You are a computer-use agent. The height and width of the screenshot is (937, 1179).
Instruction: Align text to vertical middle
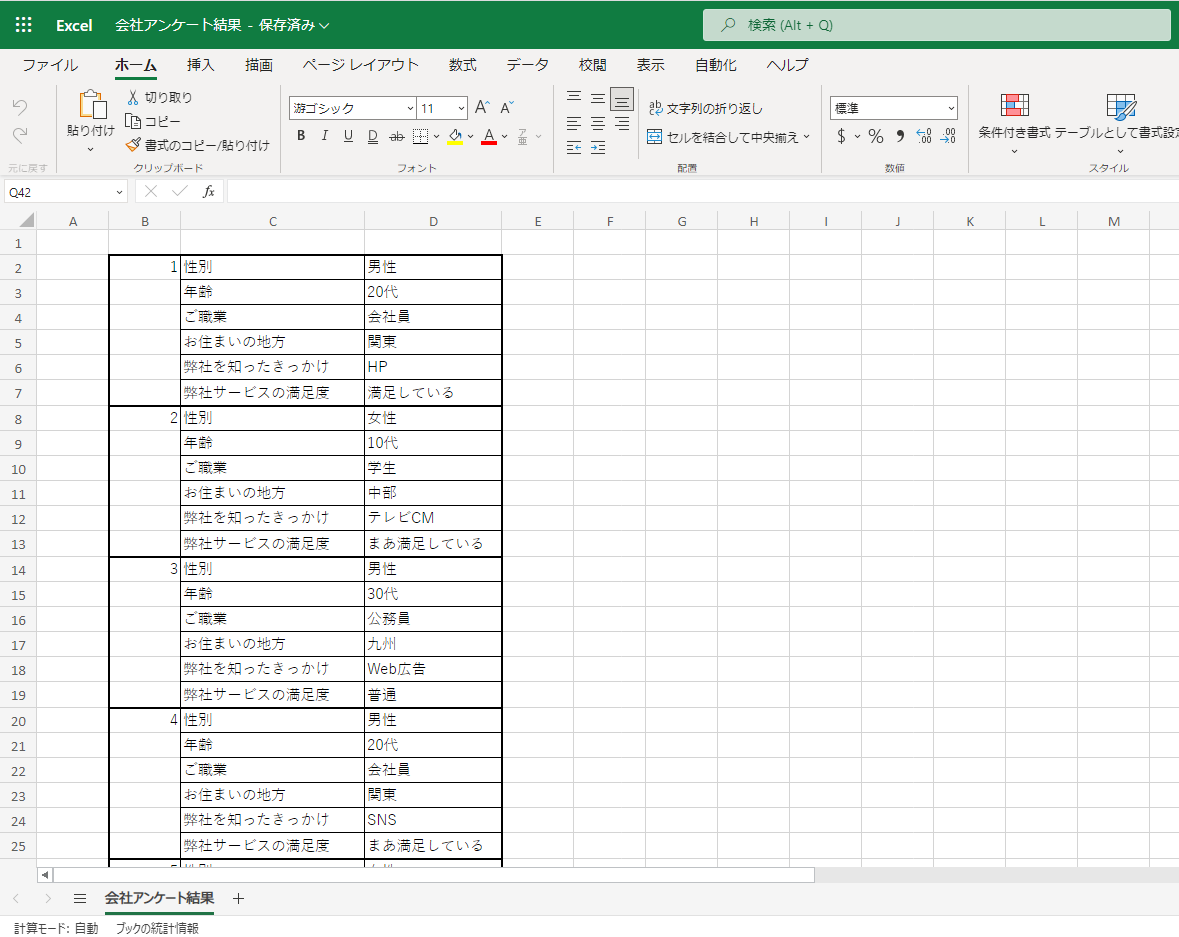[598, 98]
